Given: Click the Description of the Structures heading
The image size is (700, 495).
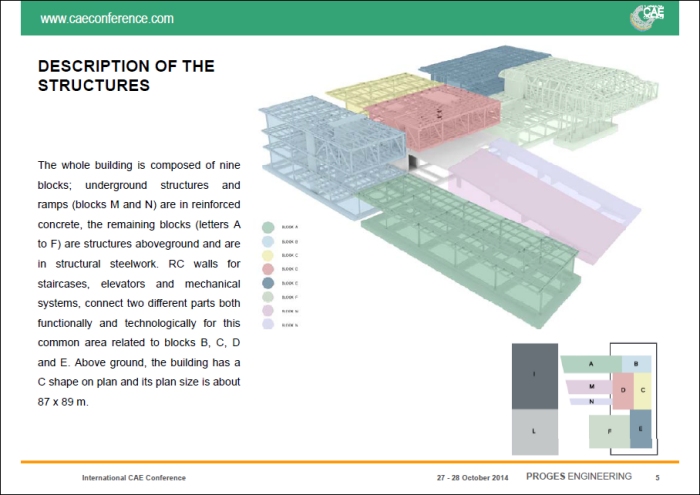Looking at the screenshot, I should (126, 76).
